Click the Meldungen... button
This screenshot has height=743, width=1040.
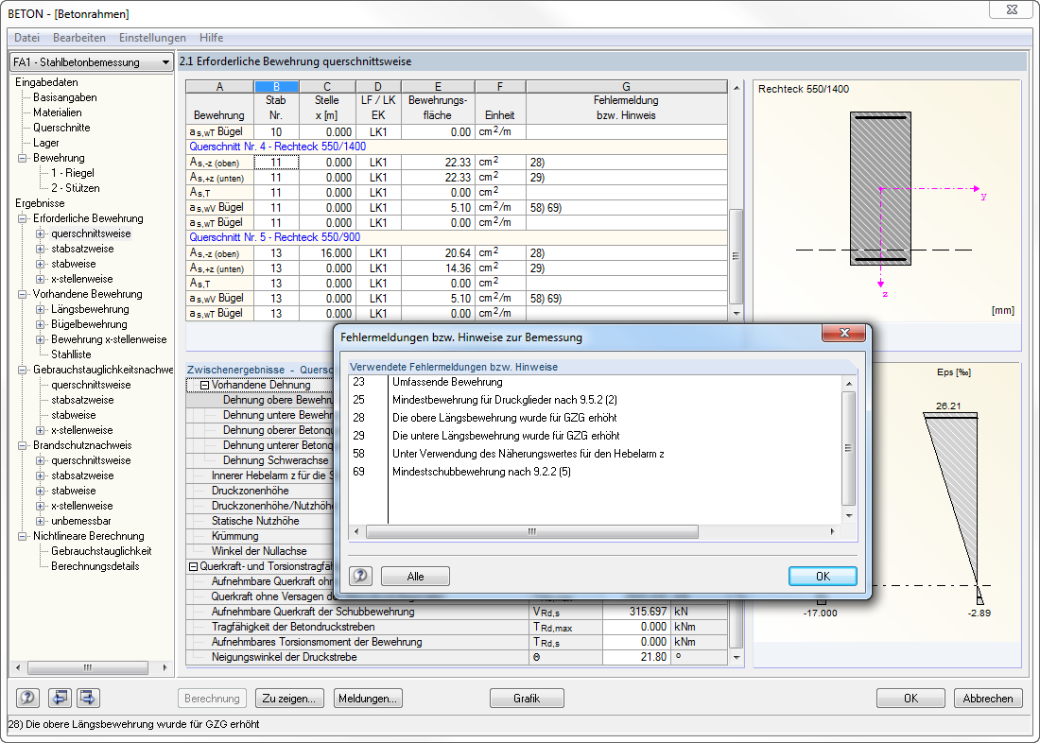(x=367, y=698)
